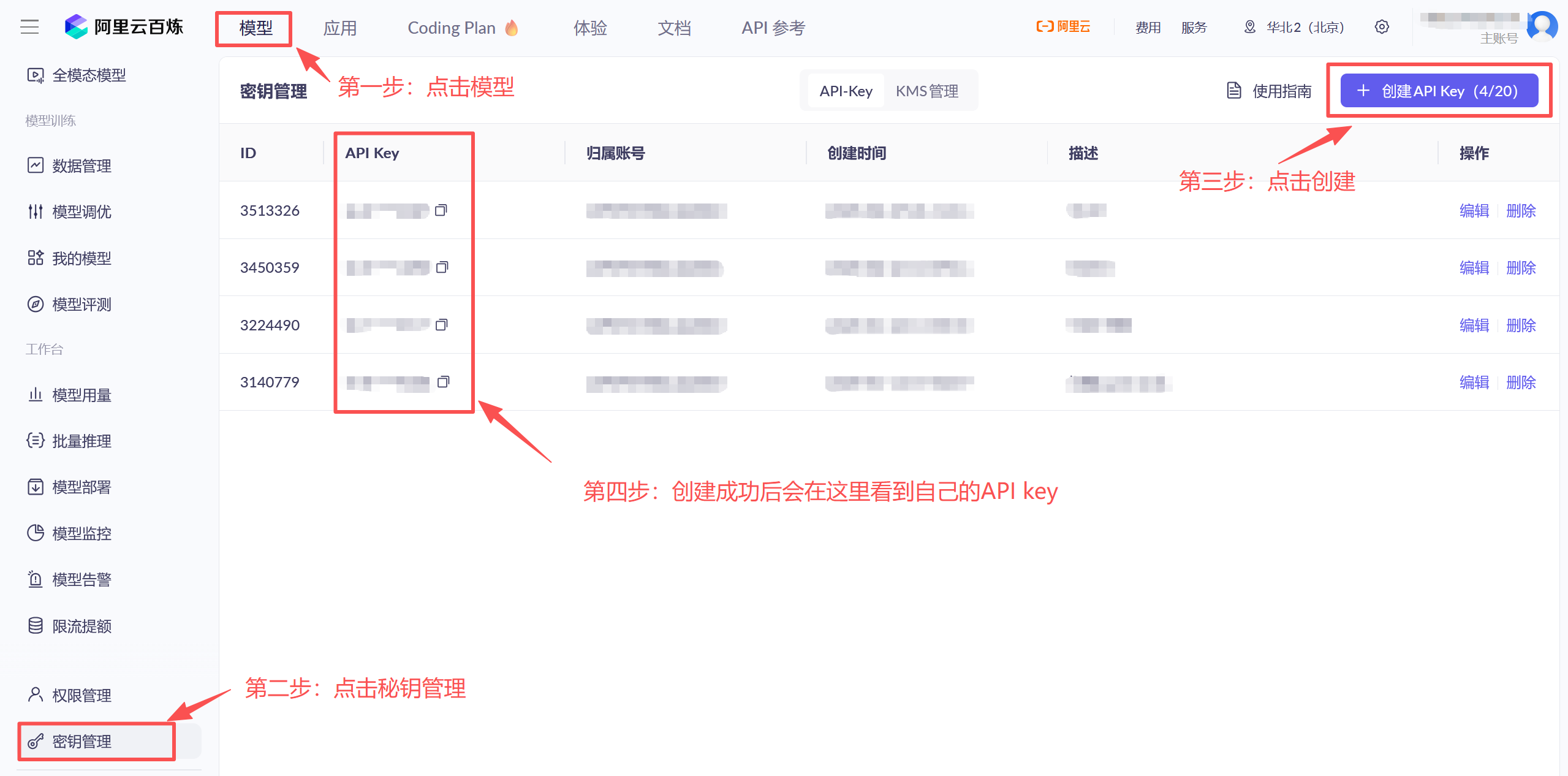Click the hamburger menu icon
Screen dimensions: 1568x776
[29, 27]
